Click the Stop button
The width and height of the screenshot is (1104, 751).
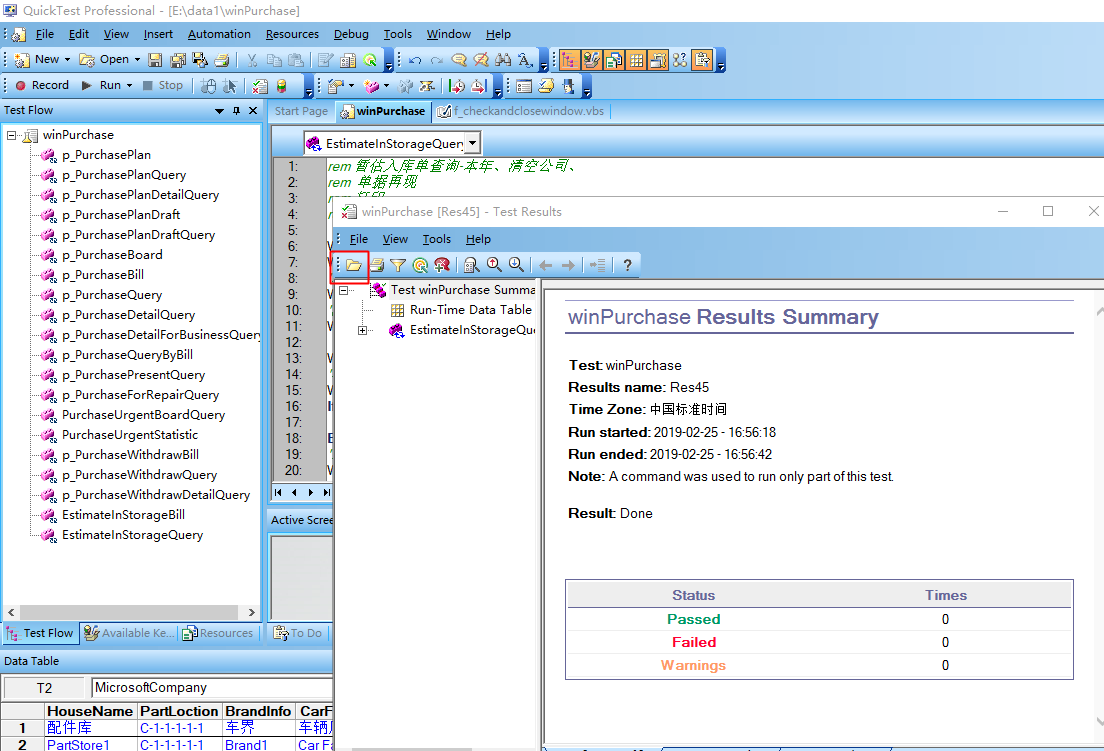coord(163,85)
